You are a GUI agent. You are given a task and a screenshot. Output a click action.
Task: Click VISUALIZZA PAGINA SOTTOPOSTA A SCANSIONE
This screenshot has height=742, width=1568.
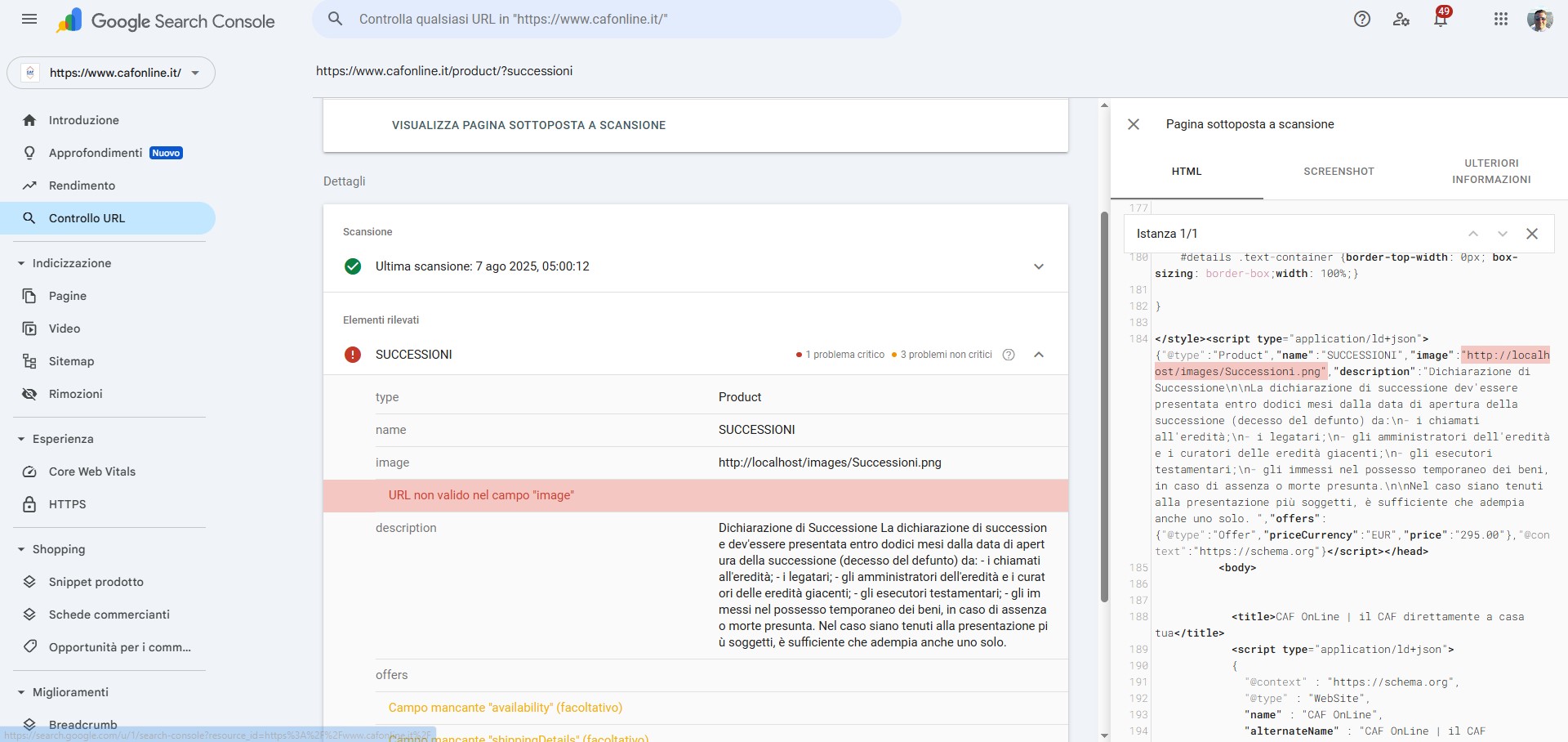coord(528,125)
